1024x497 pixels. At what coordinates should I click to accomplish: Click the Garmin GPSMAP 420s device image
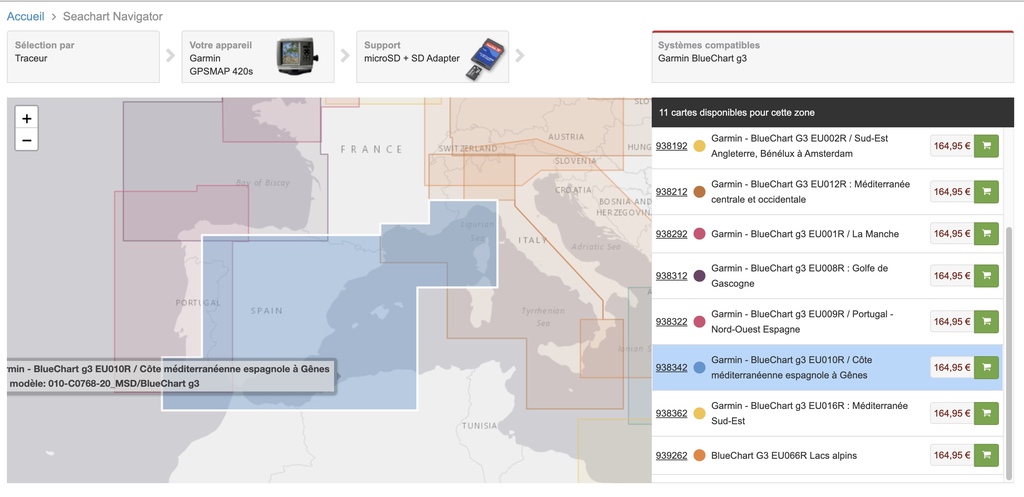(297, 57)
